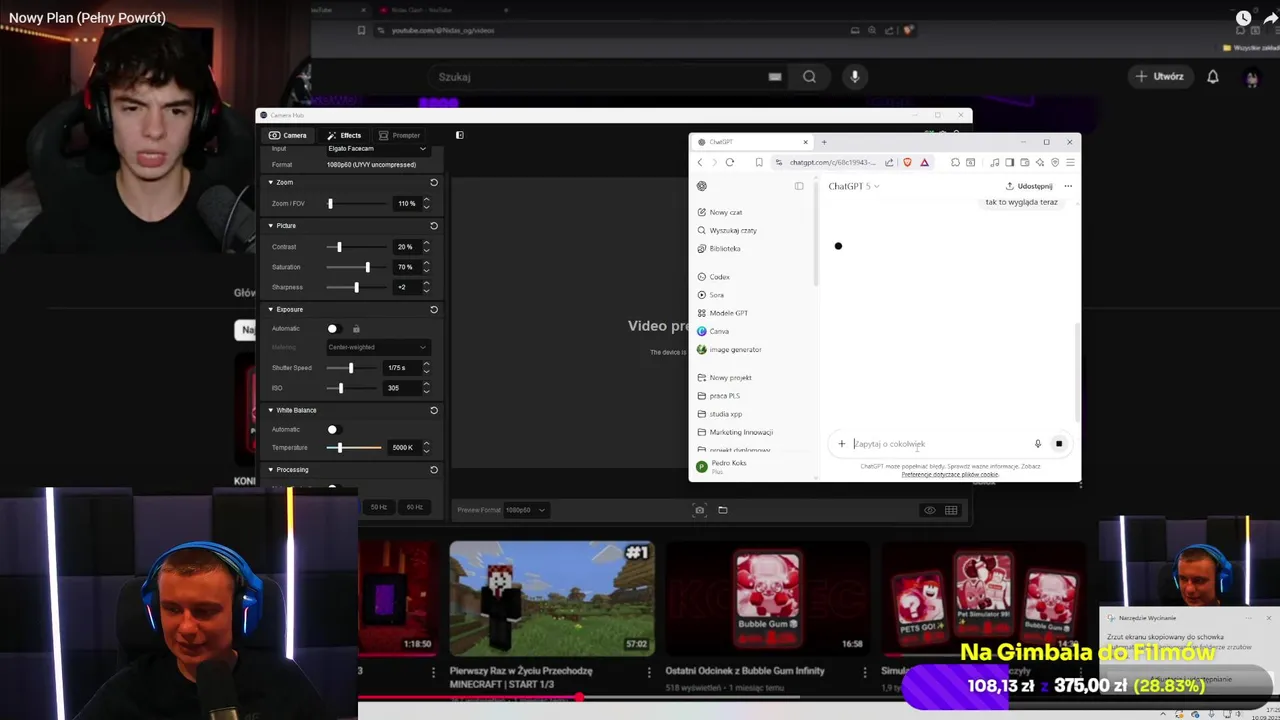1280x720 pixels.
Task: Click the ChatGPT logo in sidebar
Action: coord(702,186)
